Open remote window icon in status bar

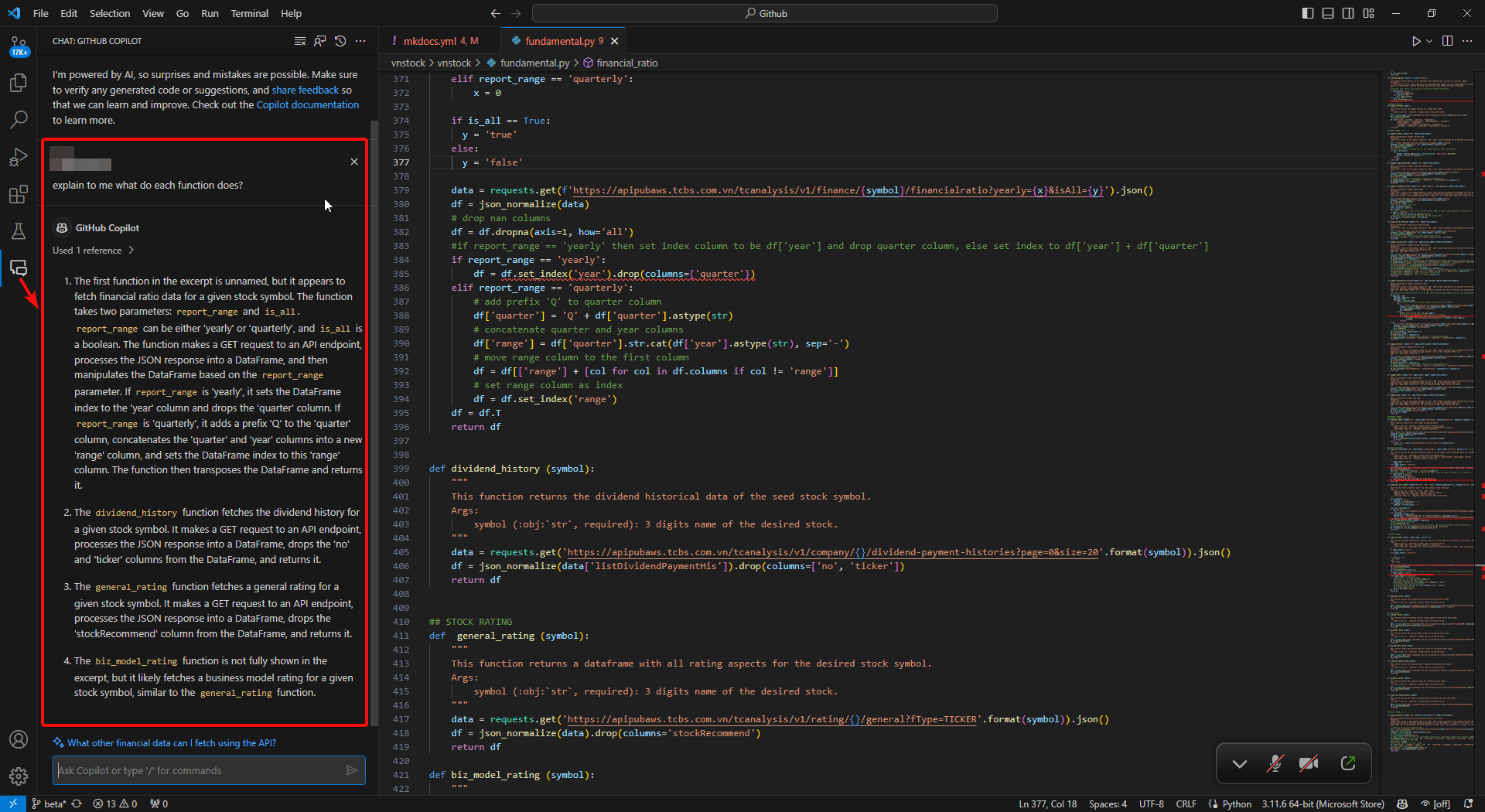click(x=13, y=803)
